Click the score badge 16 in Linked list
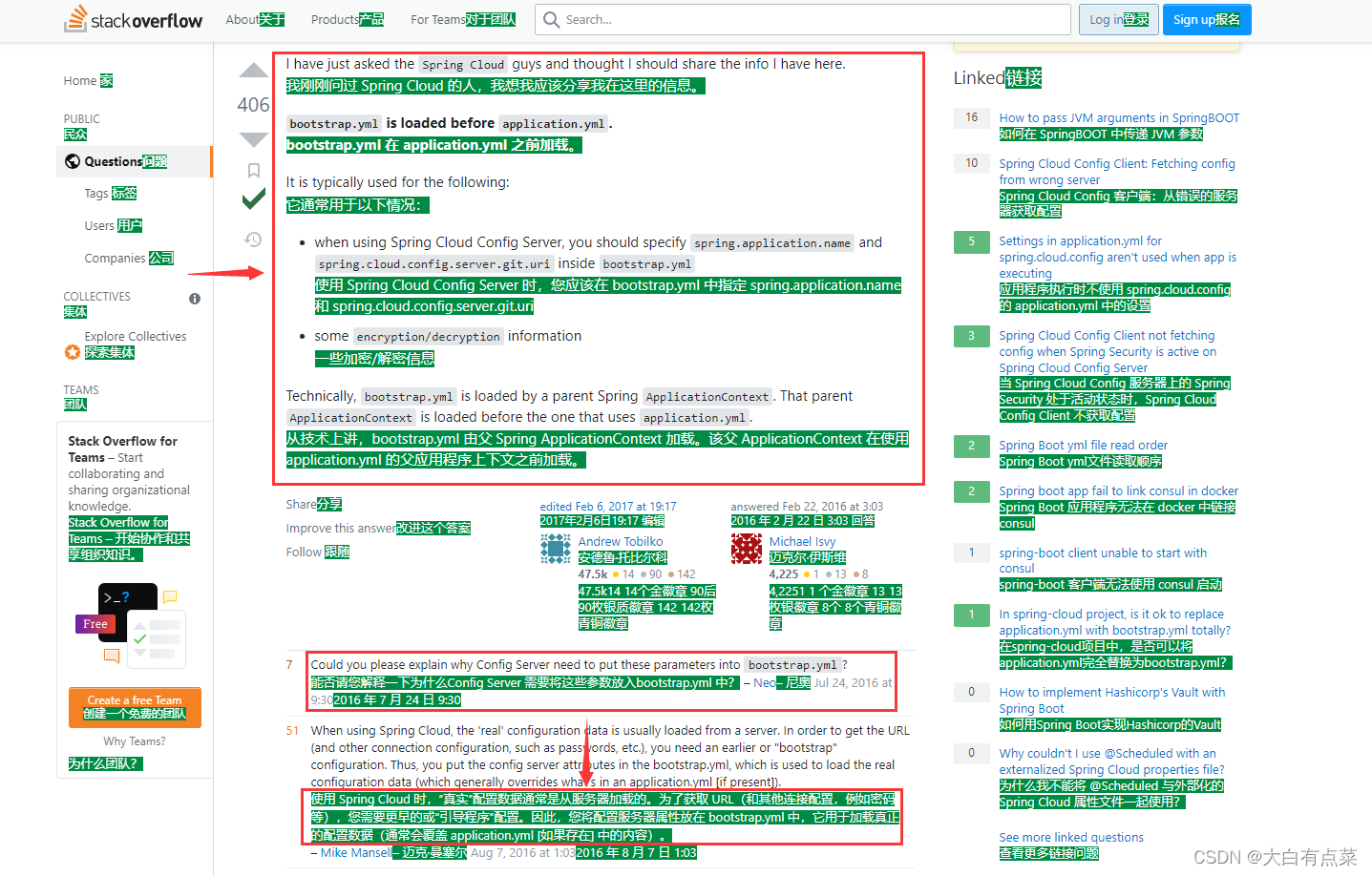Viewport: 1372px width, 876px height. [x=971, y=117]
